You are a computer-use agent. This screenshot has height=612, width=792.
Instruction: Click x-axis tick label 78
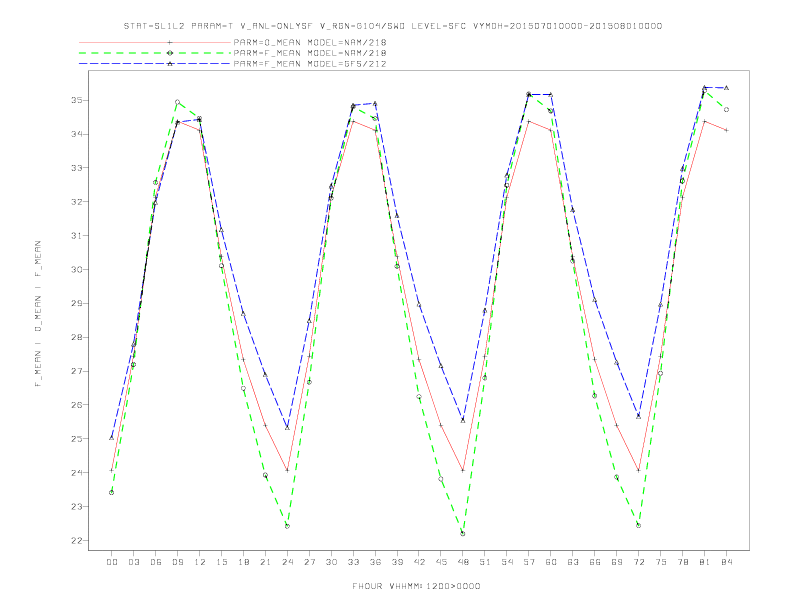(x=682, y=562)
